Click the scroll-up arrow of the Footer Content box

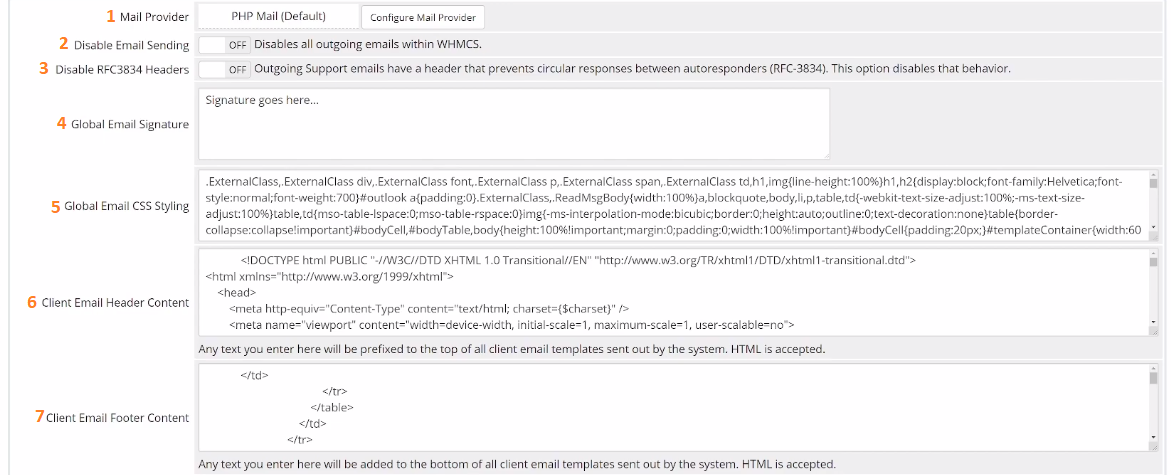pyautogui.click(x=1153, y=371)
